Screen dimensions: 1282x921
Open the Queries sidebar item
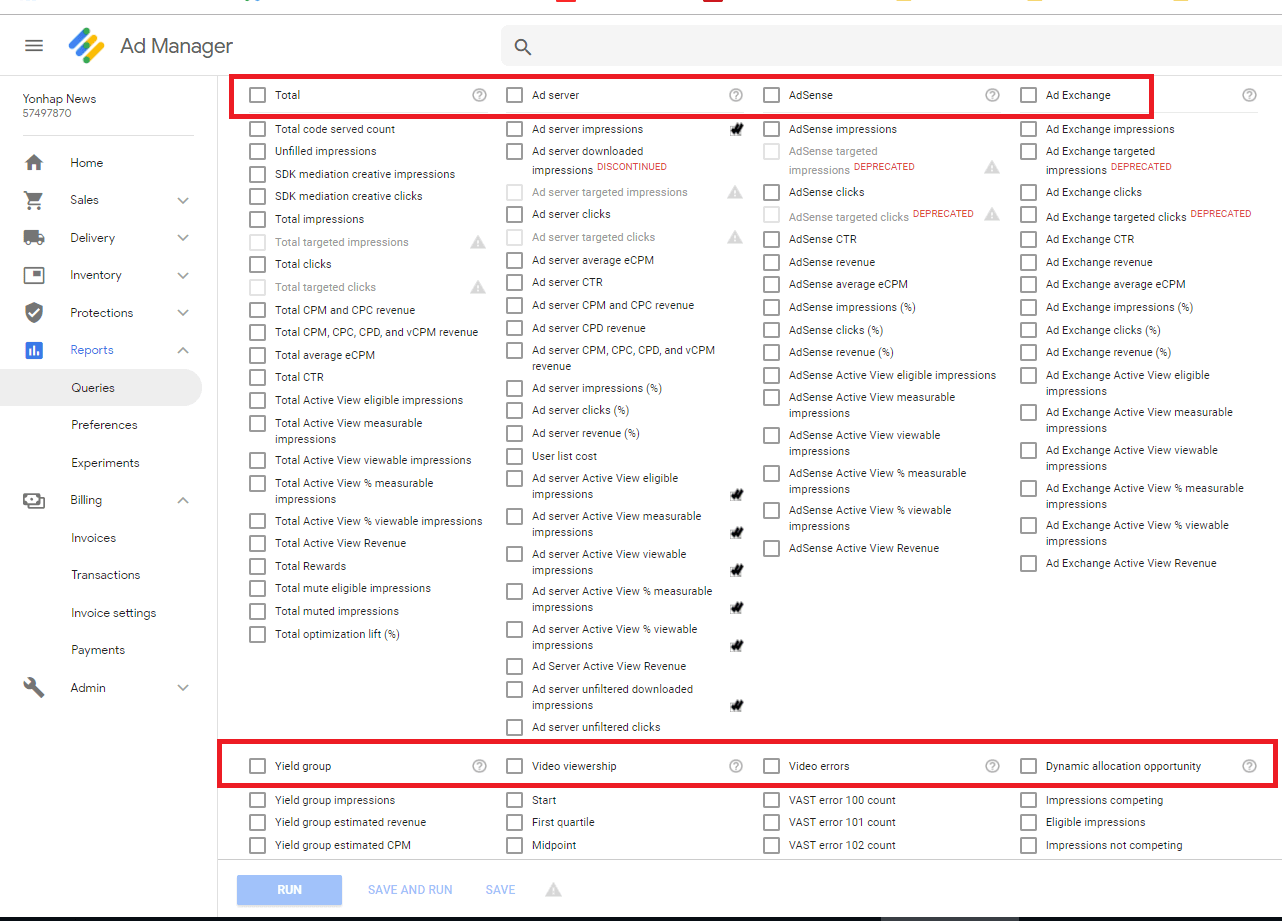(100, 388)
